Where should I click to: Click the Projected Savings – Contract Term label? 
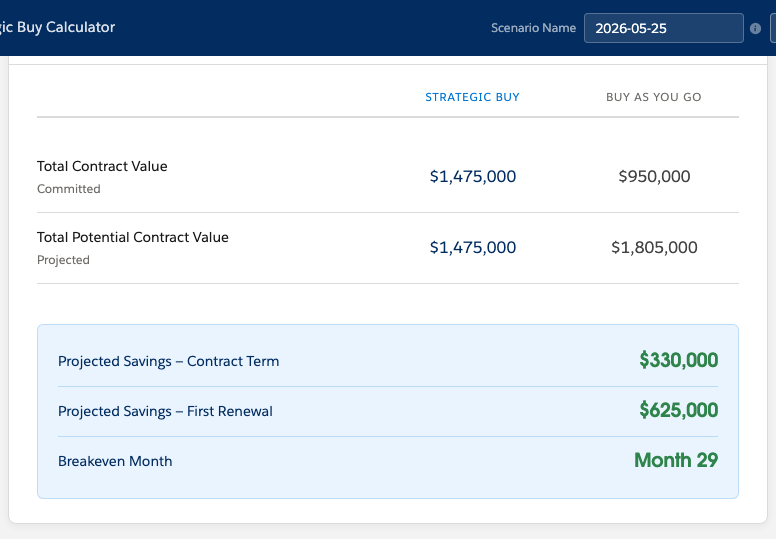tap(169, 361)
